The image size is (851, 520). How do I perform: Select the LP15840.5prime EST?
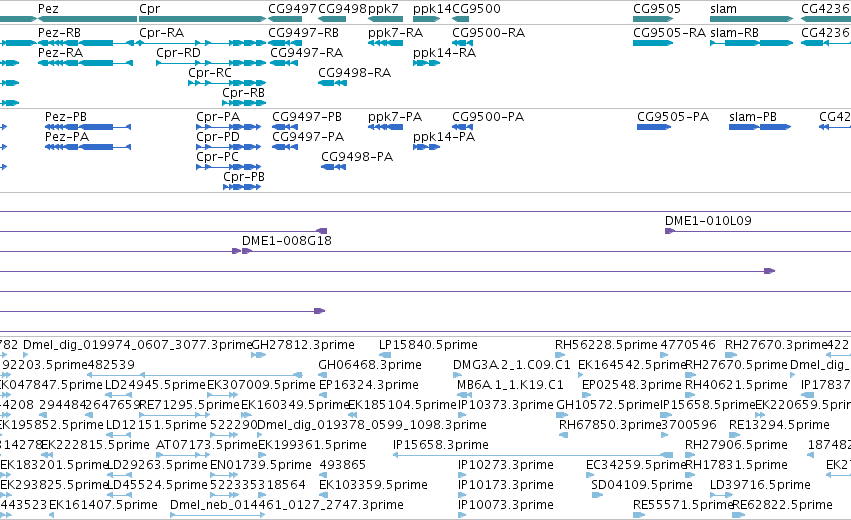click(385, 355)
